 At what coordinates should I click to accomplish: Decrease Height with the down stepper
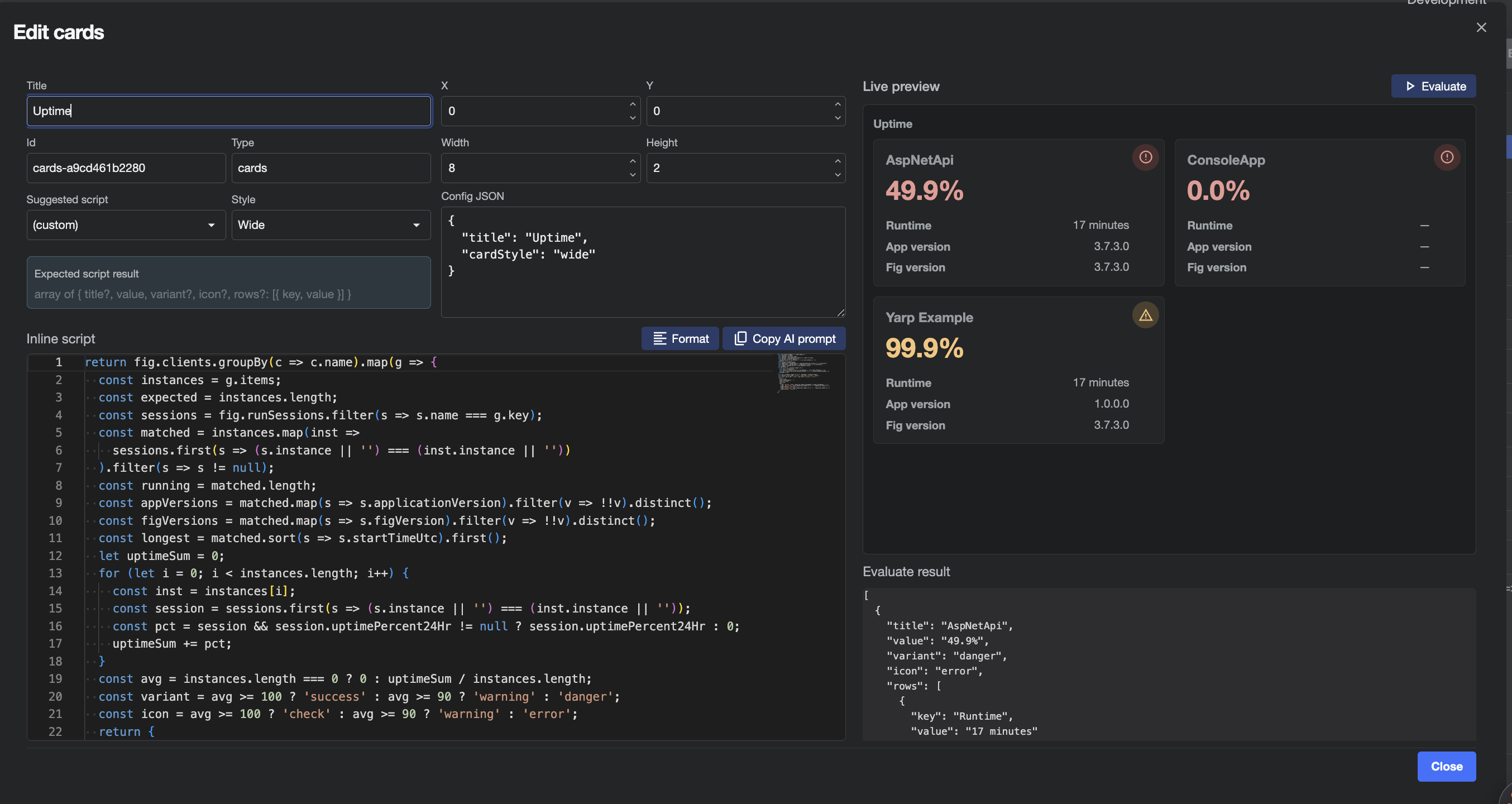838,175
